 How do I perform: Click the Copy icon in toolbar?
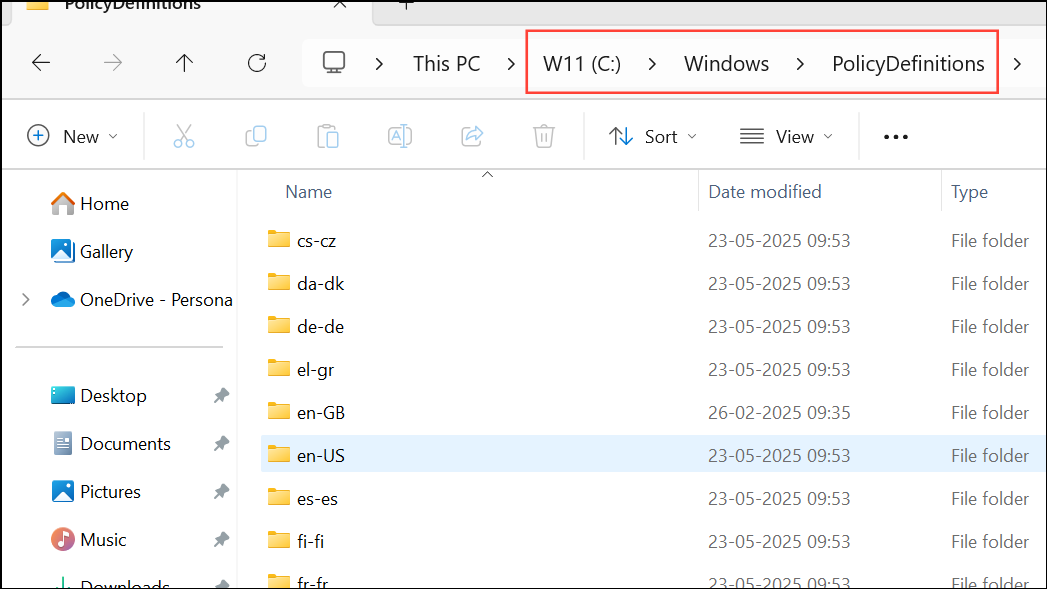[x=256, y=136]
